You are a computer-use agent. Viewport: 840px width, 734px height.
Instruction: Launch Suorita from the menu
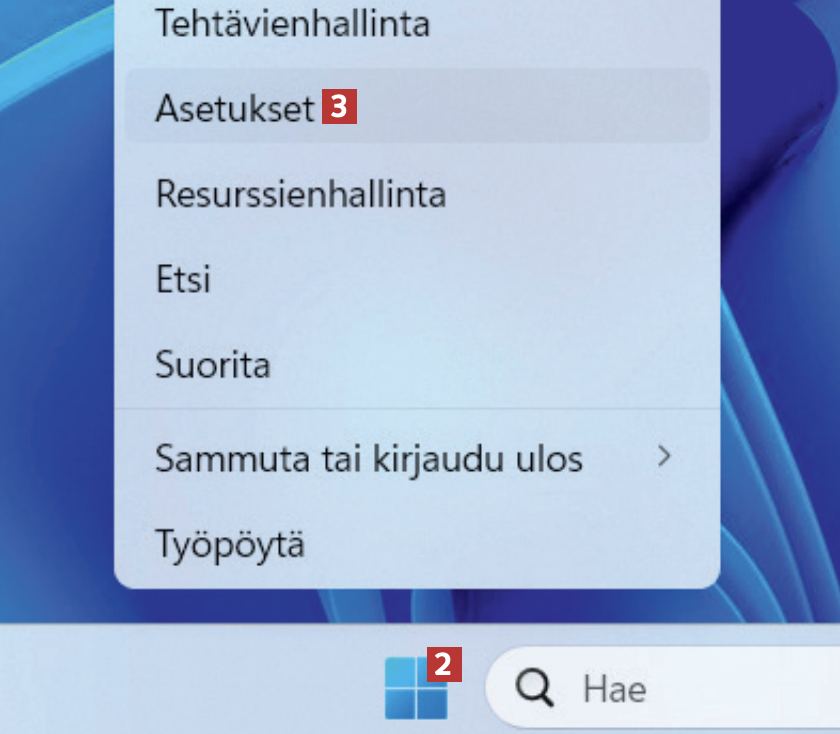[212, 364]
